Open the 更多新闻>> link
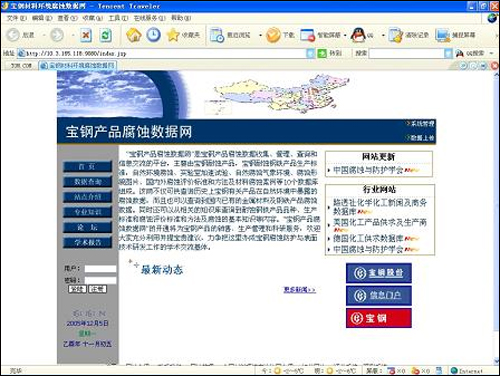The image size is (500, 376). point(299,290)
